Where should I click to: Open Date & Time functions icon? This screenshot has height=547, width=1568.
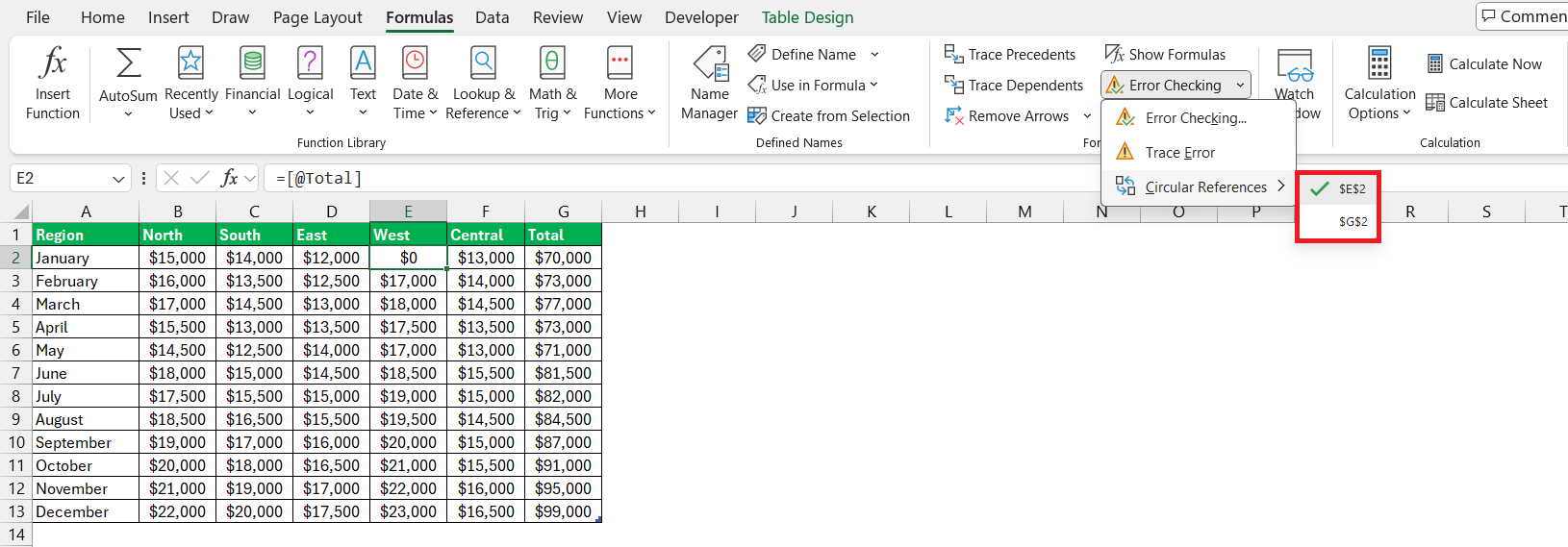(415, 63)
